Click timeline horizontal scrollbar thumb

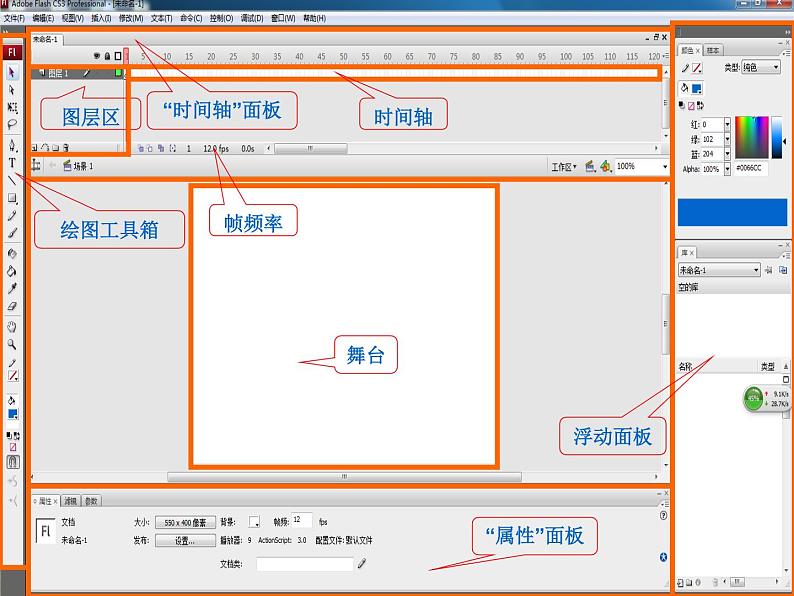coord(311,148)
